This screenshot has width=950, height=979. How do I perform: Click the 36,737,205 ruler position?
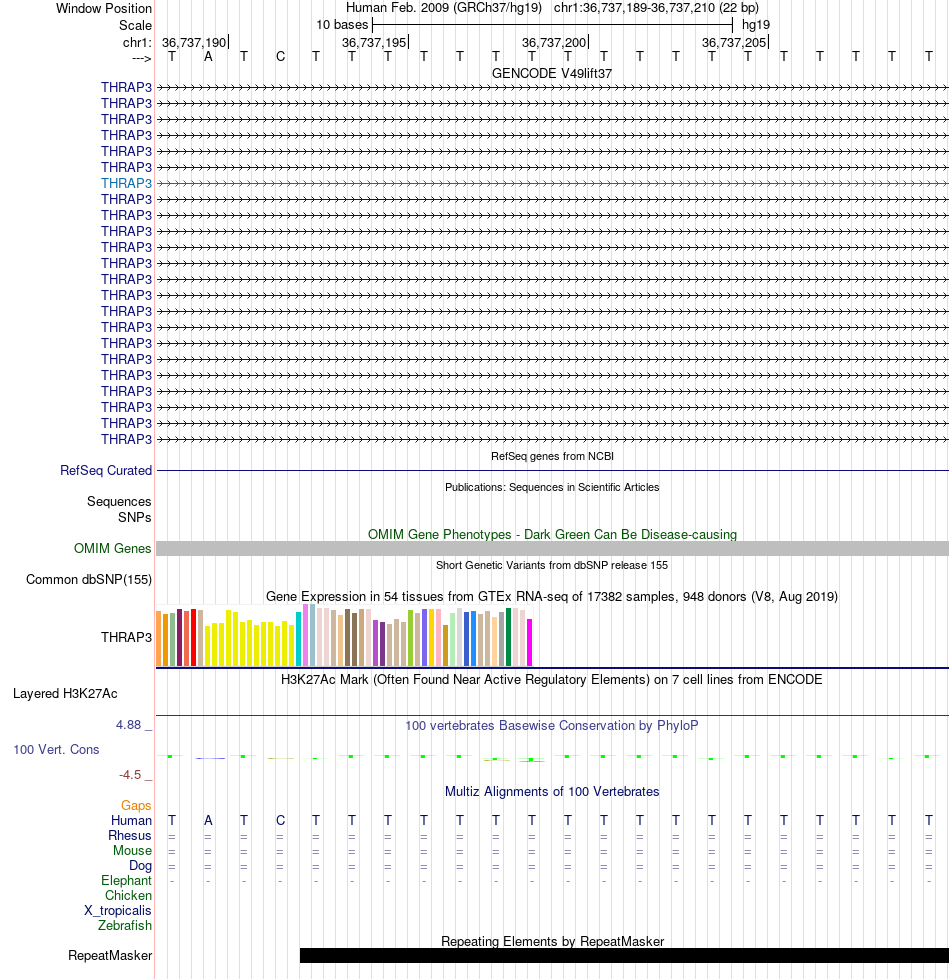pos(734,42)
